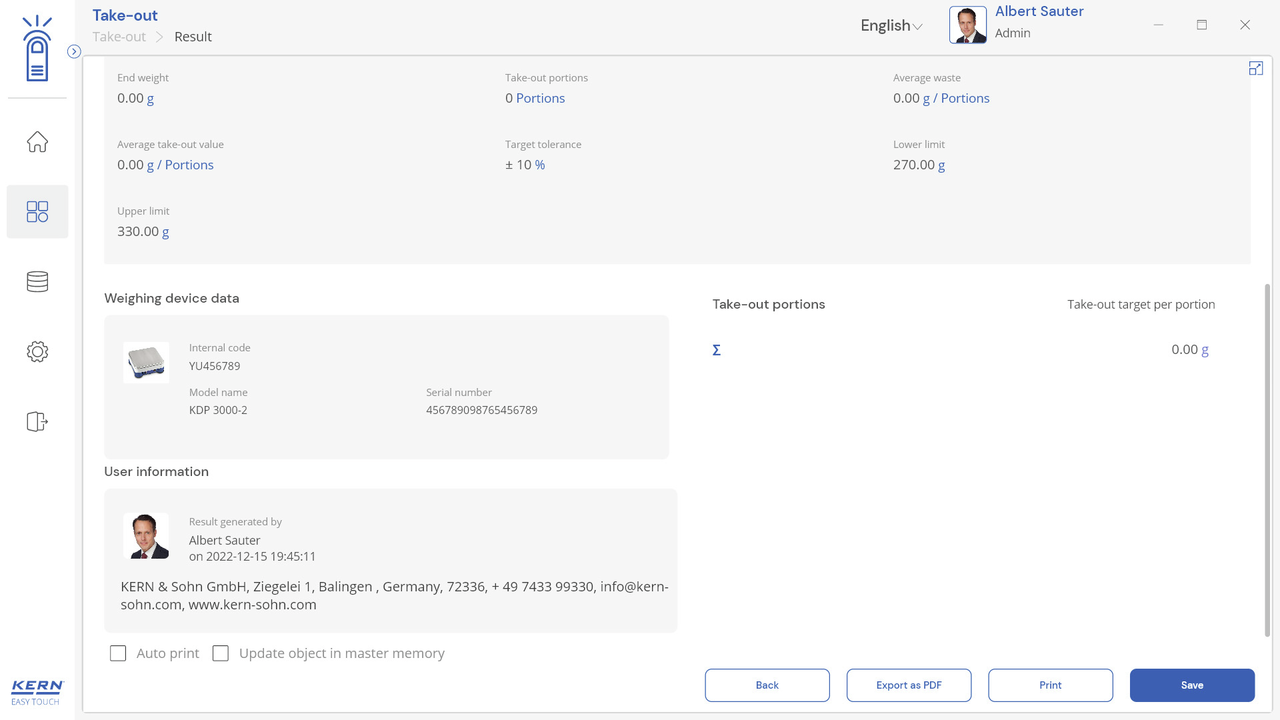The image size is (1280, 720).
Task: Open the Home page from sidebar
Action: pos(37,142)
